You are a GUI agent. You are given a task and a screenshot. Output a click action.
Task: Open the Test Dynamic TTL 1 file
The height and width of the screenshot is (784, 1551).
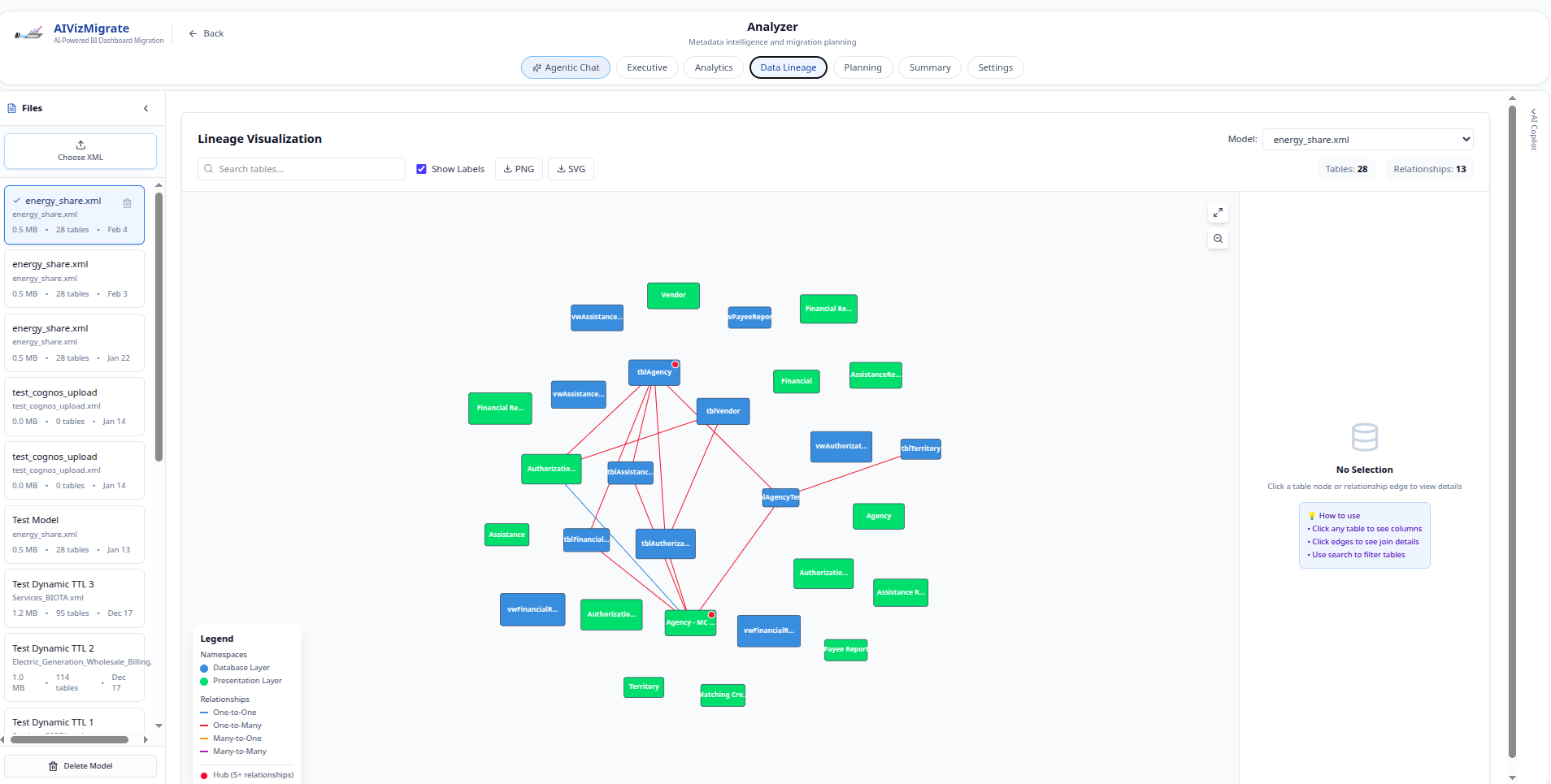point(75,723)
